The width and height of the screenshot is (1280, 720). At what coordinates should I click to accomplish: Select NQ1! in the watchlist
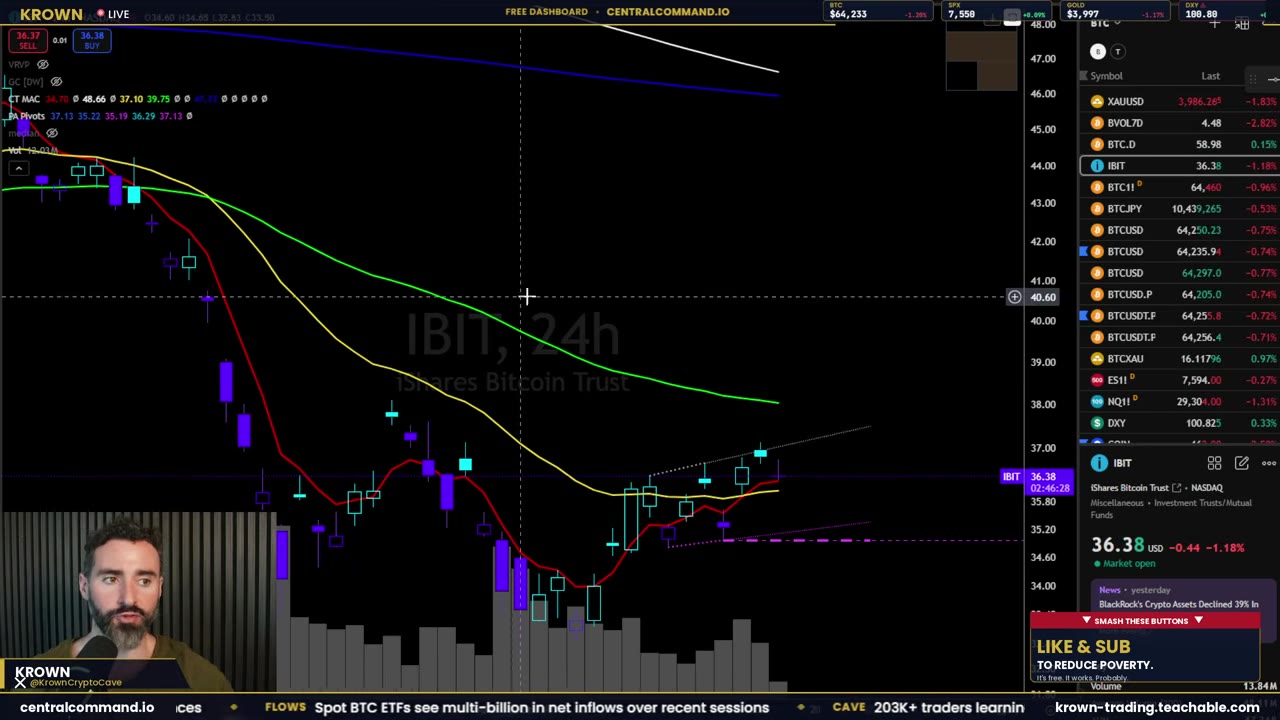pos(1180,401)
